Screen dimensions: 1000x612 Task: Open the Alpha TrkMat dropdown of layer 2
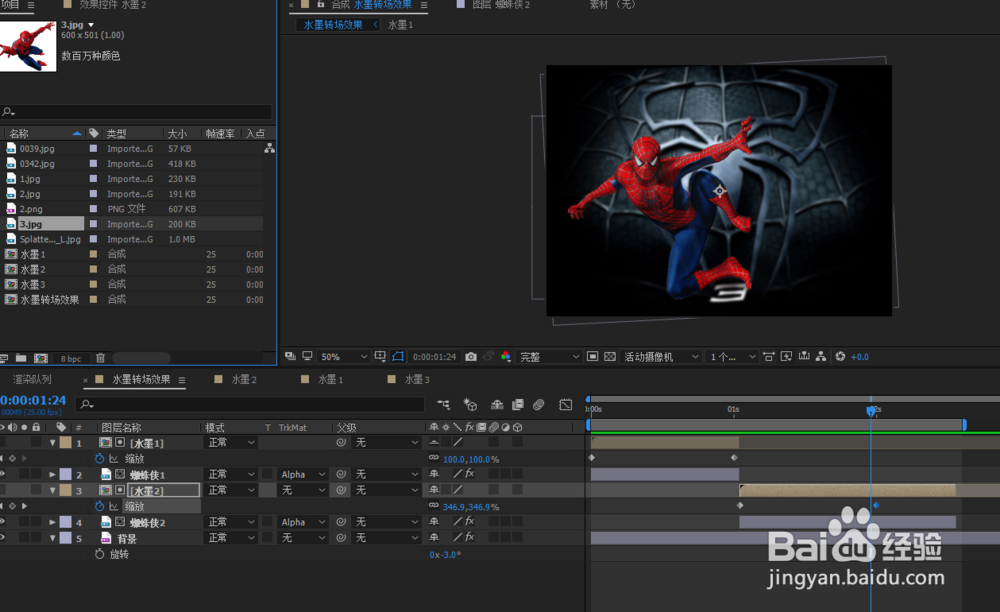click(303, 474)
